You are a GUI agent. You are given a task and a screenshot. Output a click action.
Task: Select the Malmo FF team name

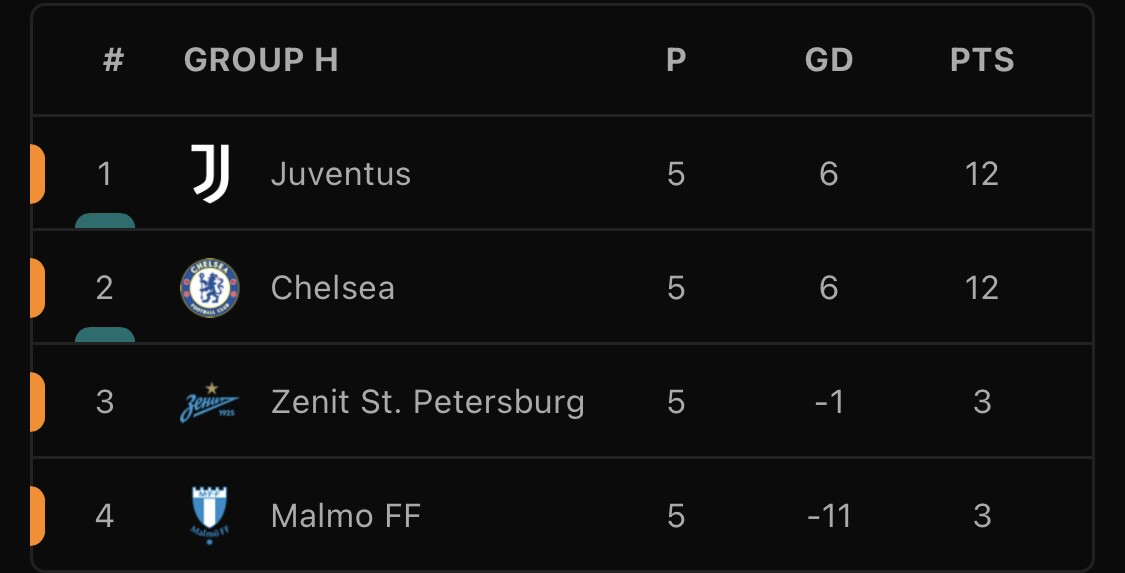346,516
